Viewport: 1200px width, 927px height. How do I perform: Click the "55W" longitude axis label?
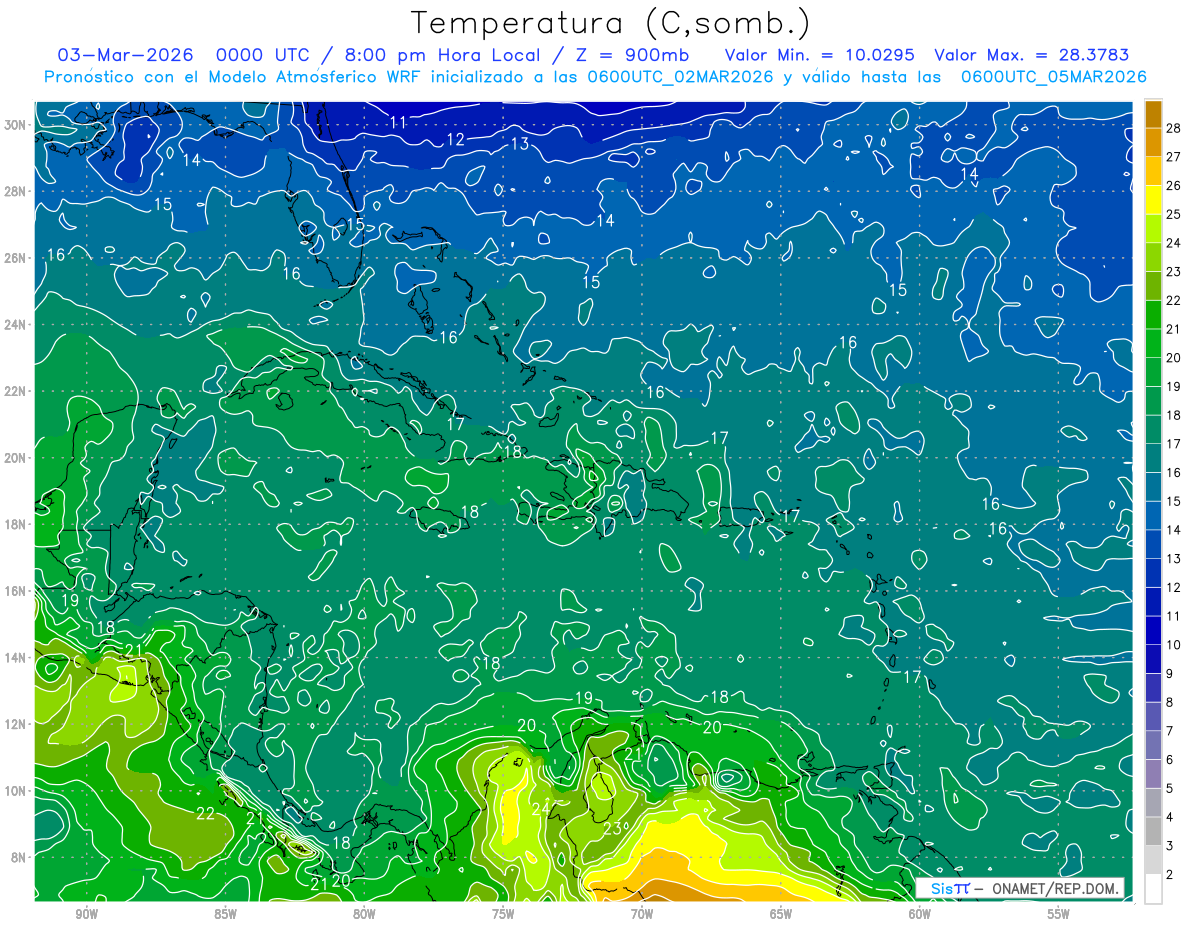(1059, 914)
